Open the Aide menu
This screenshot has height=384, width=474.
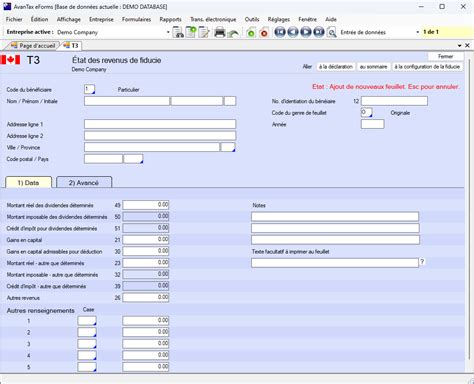[331, 19]
